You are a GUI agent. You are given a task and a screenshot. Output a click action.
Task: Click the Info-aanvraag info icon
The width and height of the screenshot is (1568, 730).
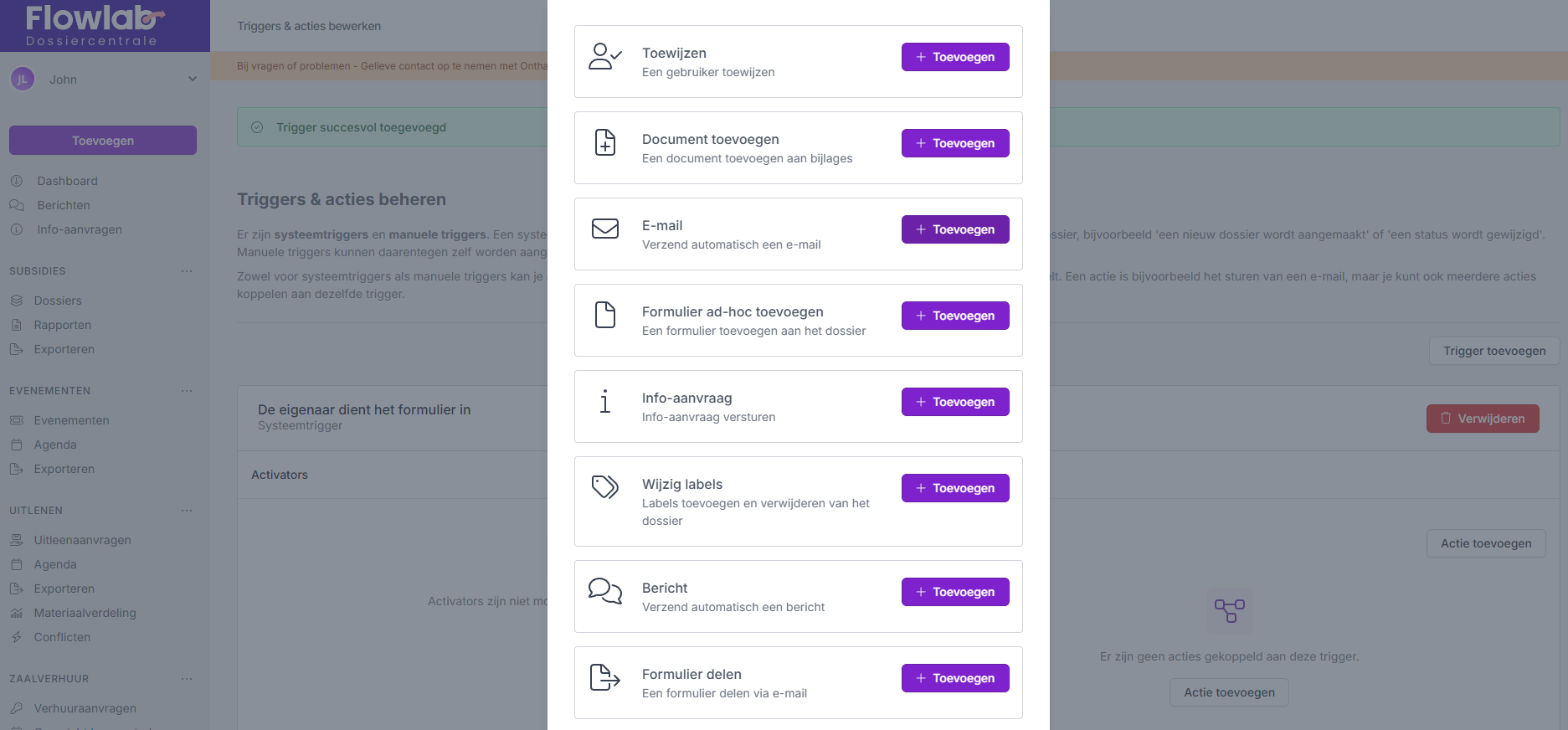pyautogui.click(x=604, y=402)
